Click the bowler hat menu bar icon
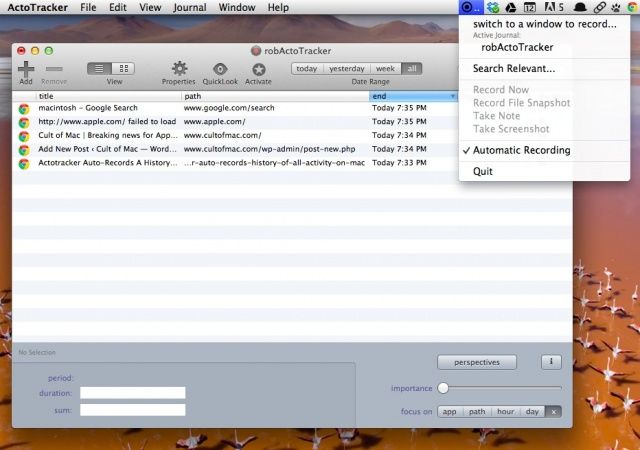Image resolution: width=640 pixels, height=450 pixels. pos(580,7)
